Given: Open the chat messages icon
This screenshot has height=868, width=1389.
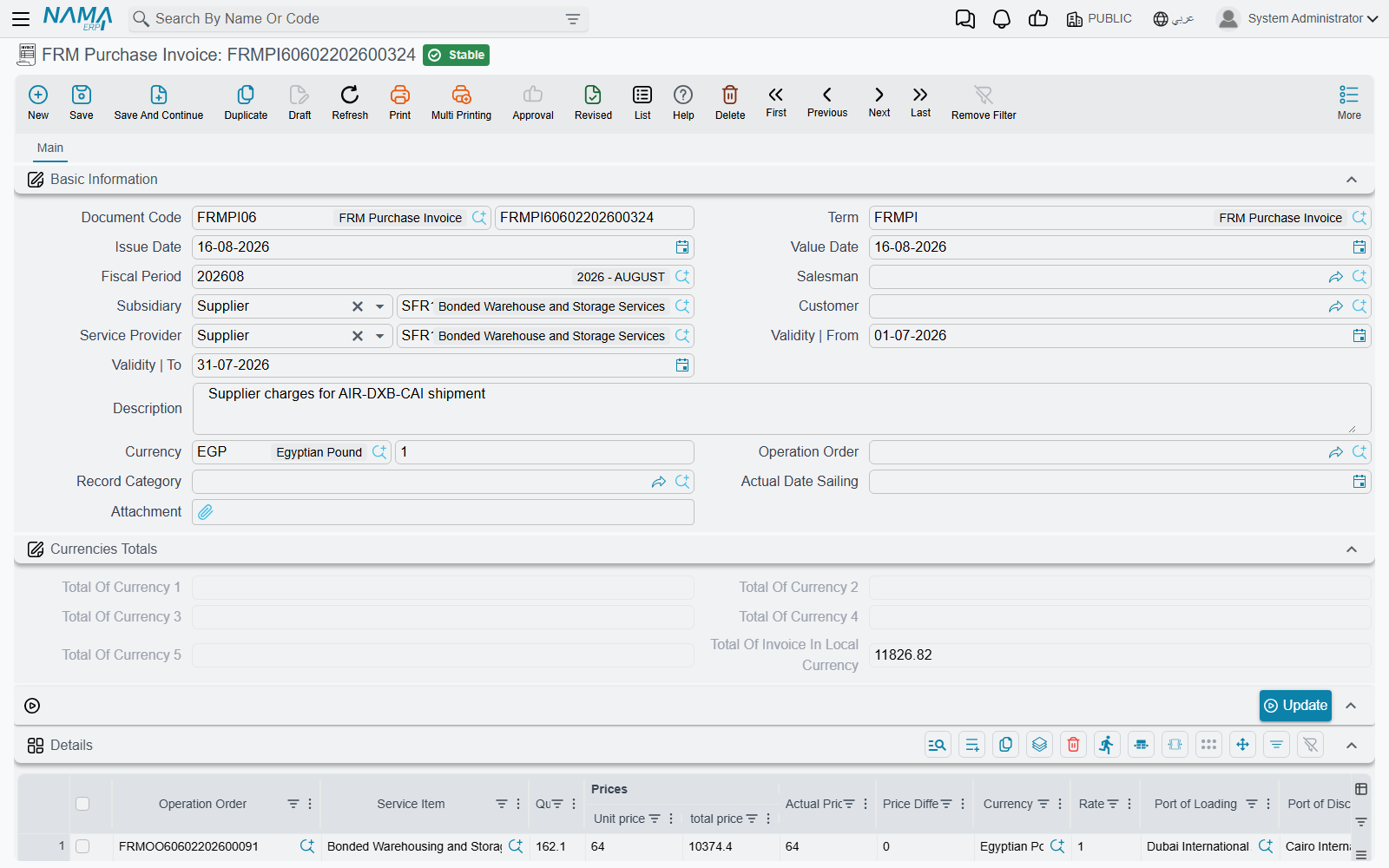Looking at the screenshot, I should coord(965,18).
